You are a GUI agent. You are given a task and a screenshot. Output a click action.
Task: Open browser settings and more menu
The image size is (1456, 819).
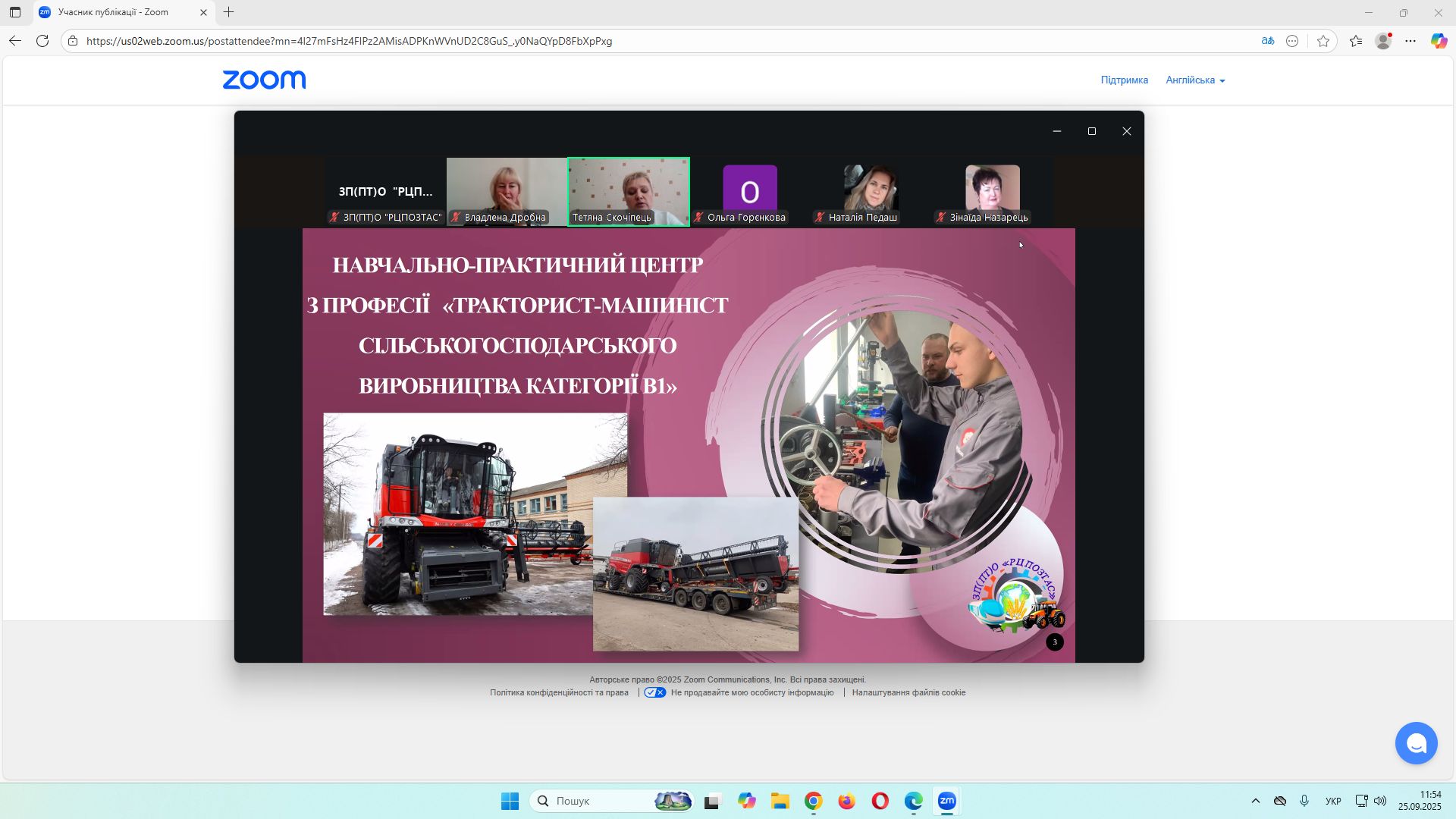1410,41
